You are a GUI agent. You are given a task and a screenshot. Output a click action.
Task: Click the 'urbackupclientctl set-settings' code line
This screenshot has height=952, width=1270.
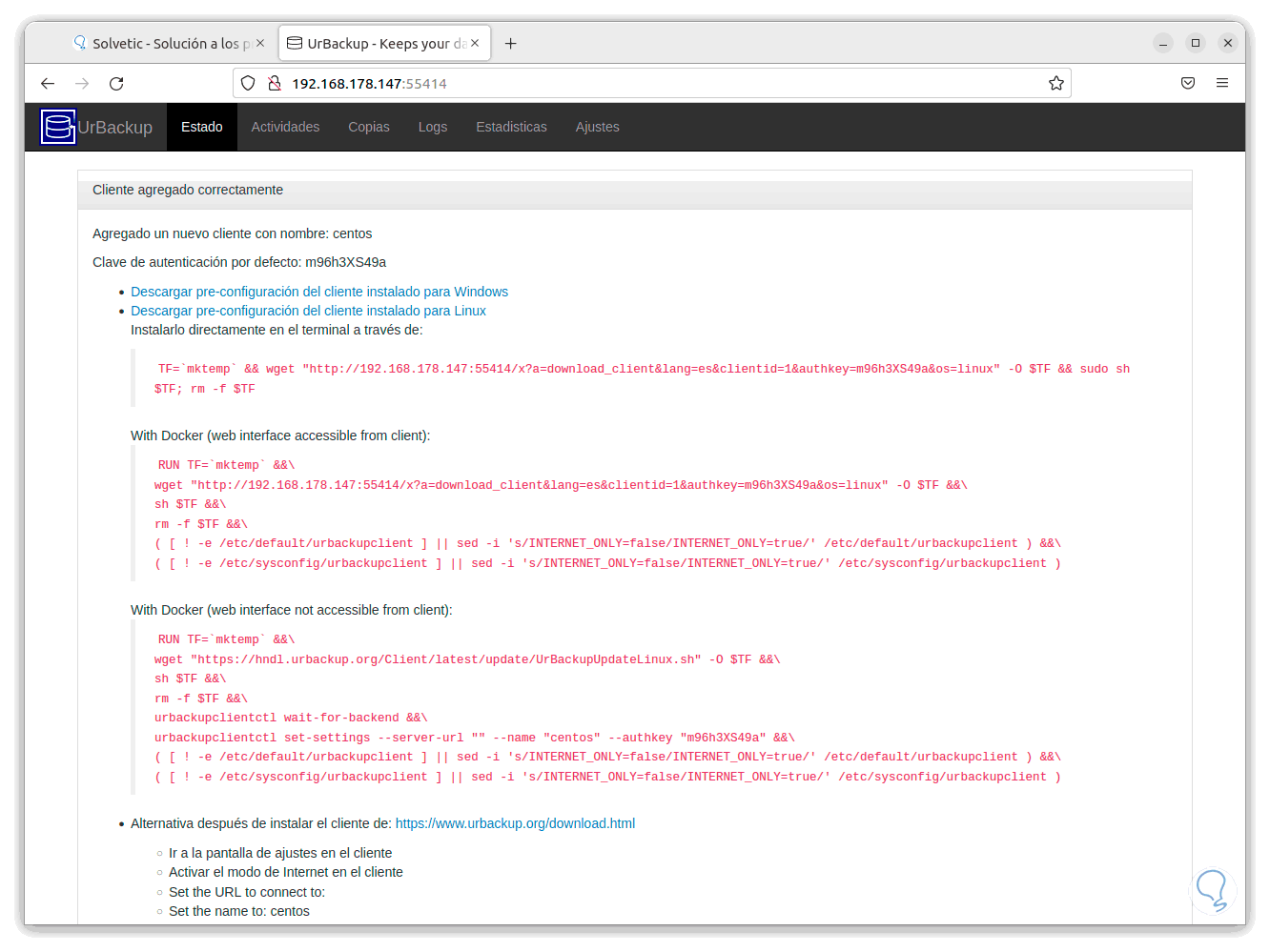pos(475,738)
